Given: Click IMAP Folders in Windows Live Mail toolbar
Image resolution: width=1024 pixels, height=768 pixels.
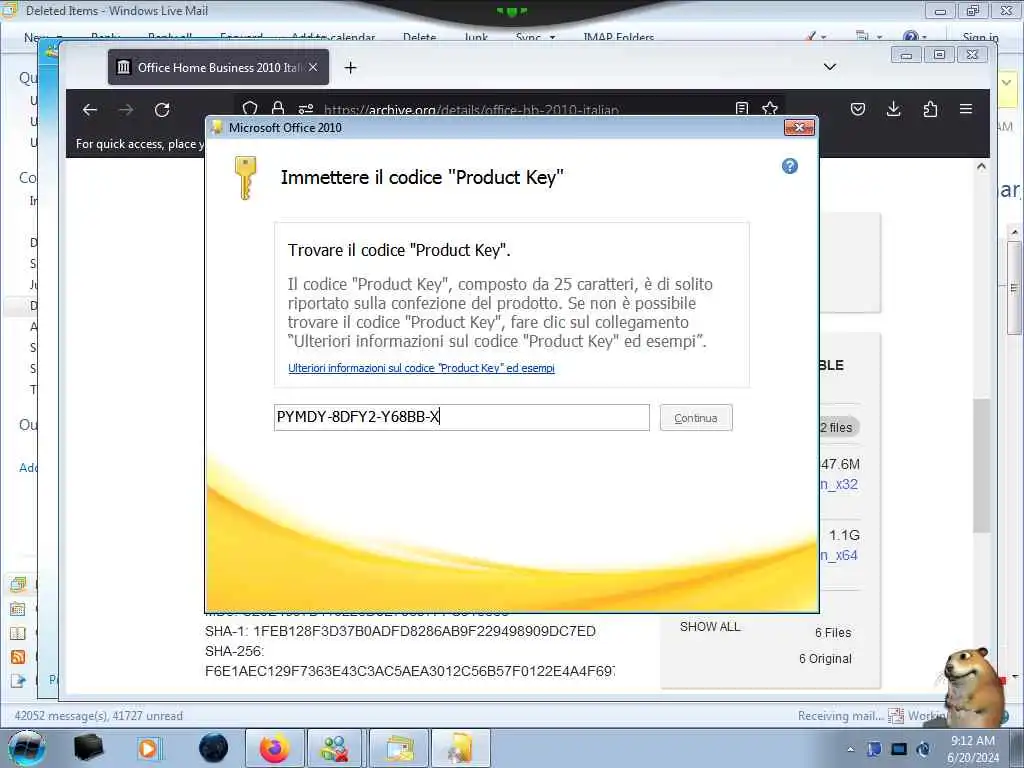Looking at the screenshot, I should coord(618,38).
